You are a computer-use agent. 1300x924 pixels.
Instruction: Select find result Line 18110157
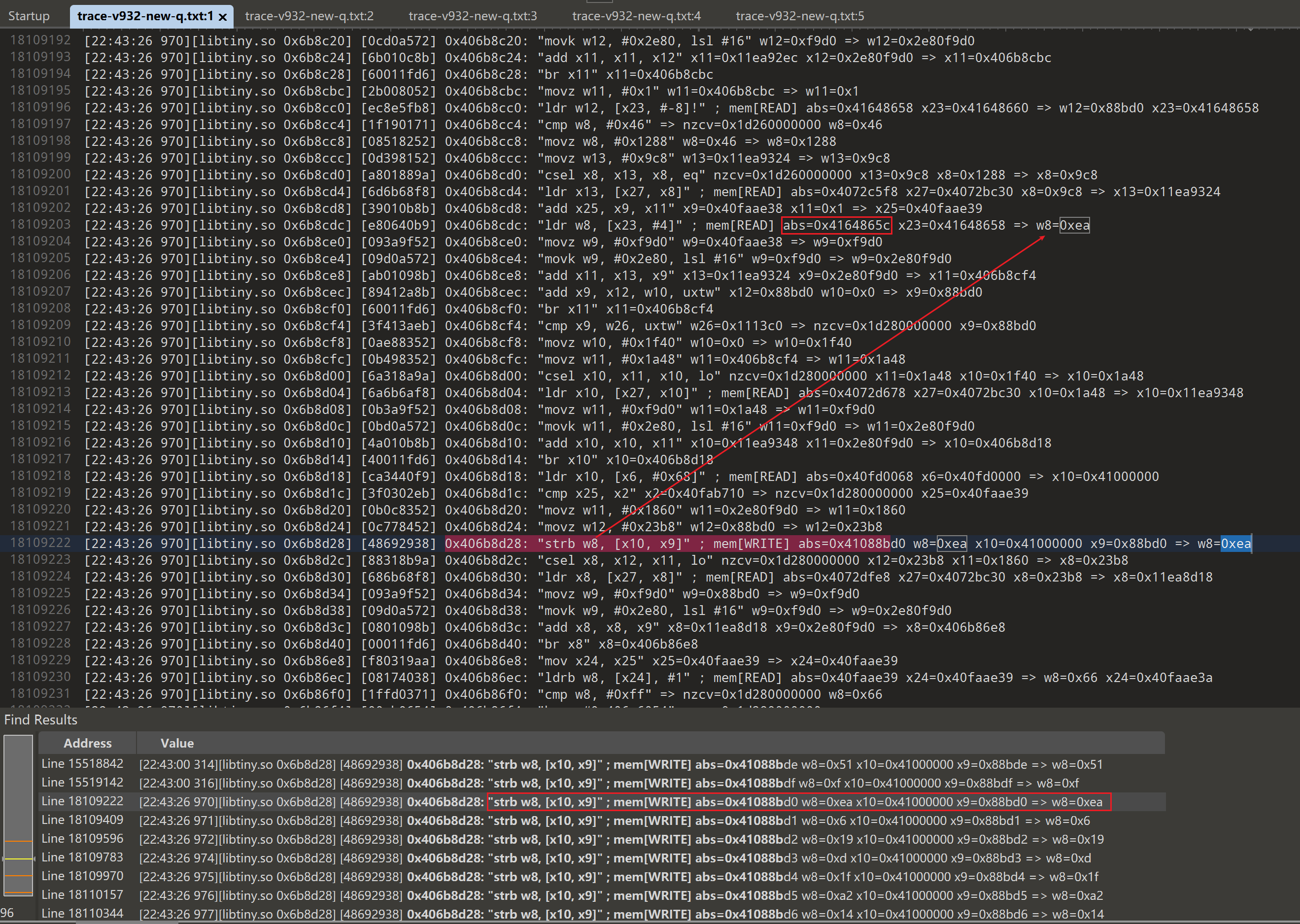(x=602, y=895)
